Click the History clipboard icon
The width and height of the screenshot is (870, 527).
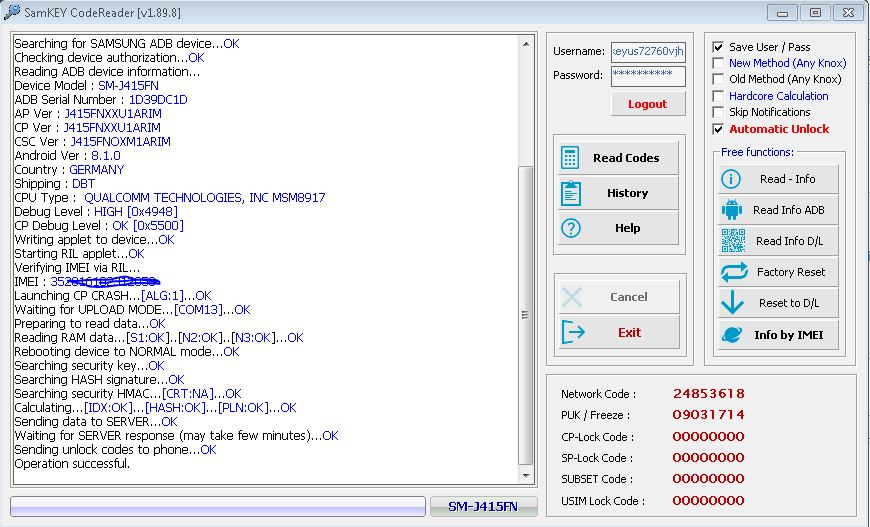(x=570, y=193)
